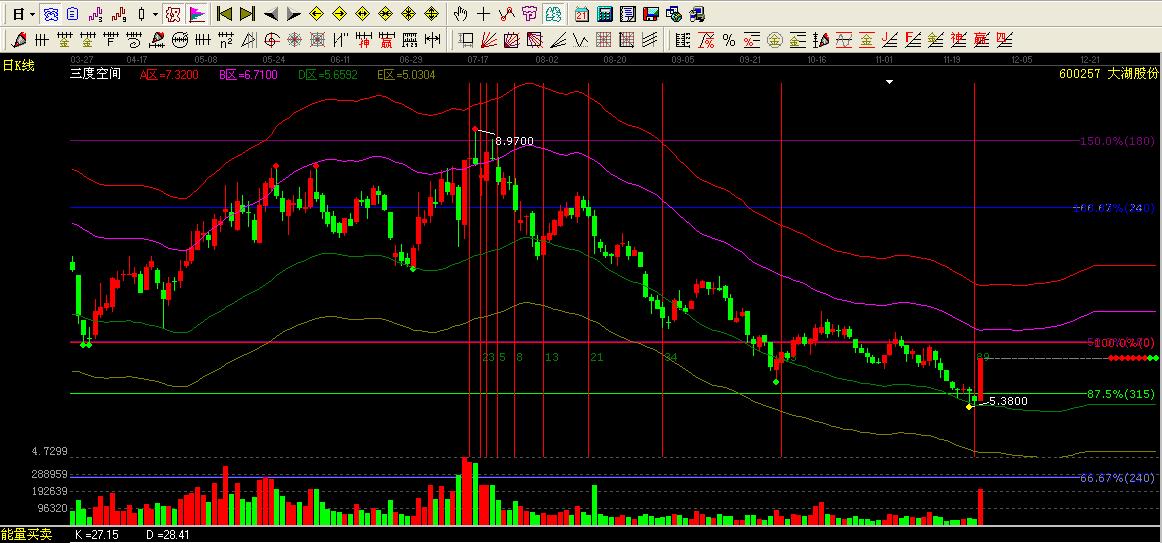
Task: Click the 150.0%(180) purple level line label
Action: (1116, 141)
